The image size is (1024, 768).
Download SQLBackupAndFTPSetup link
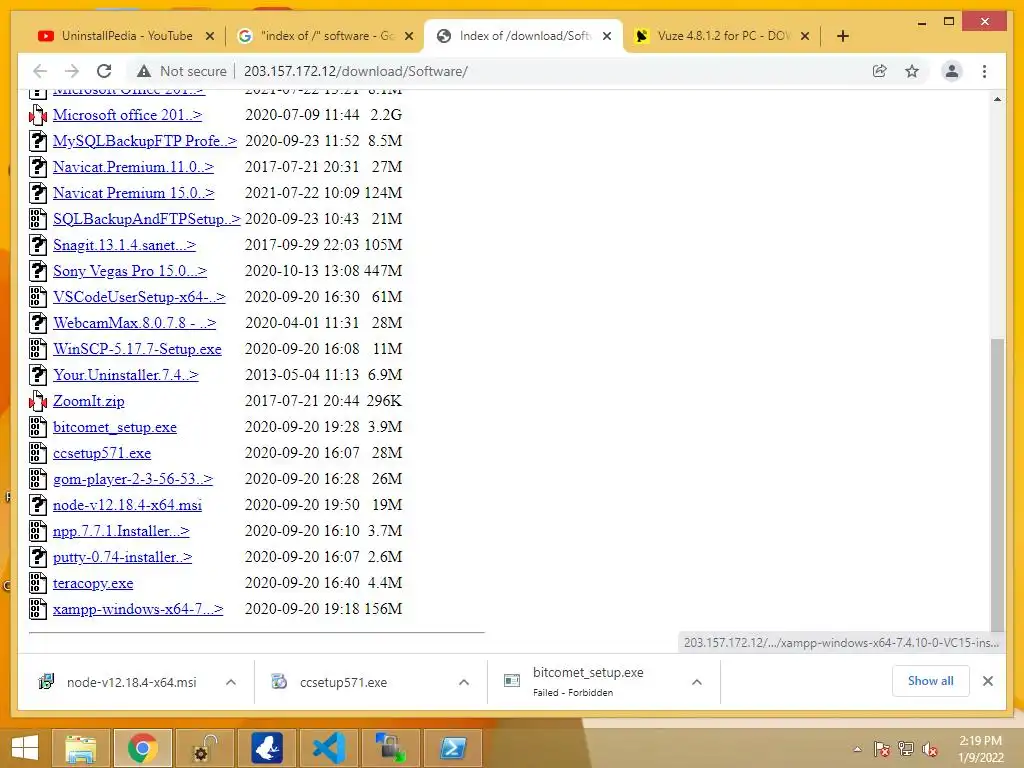(x=147, y=219)
